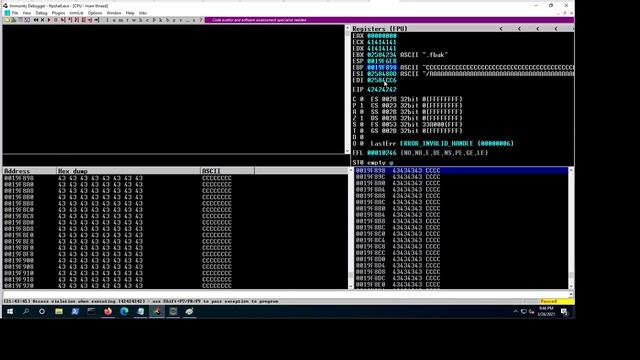Screen dimensions: 640x360
Task: Open the Command Prompt taskbar icon
Action: tap(91, 311)
